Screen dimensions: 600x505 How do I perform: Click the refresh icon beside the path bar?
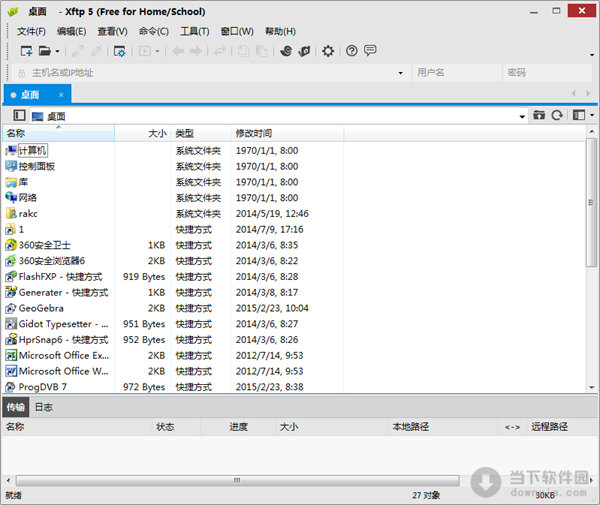coord(557,116)
